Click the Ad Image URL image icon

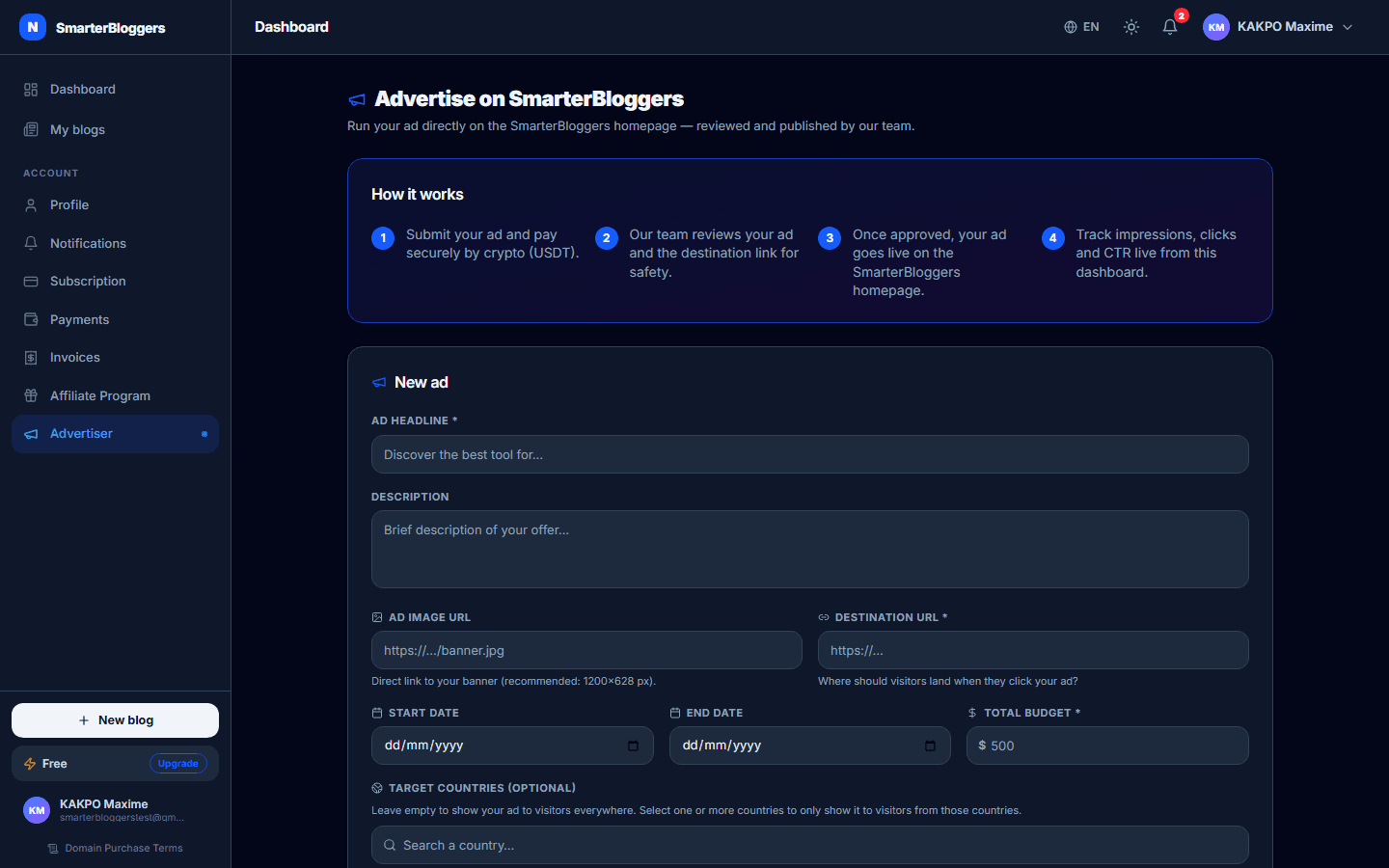point(377,617)
